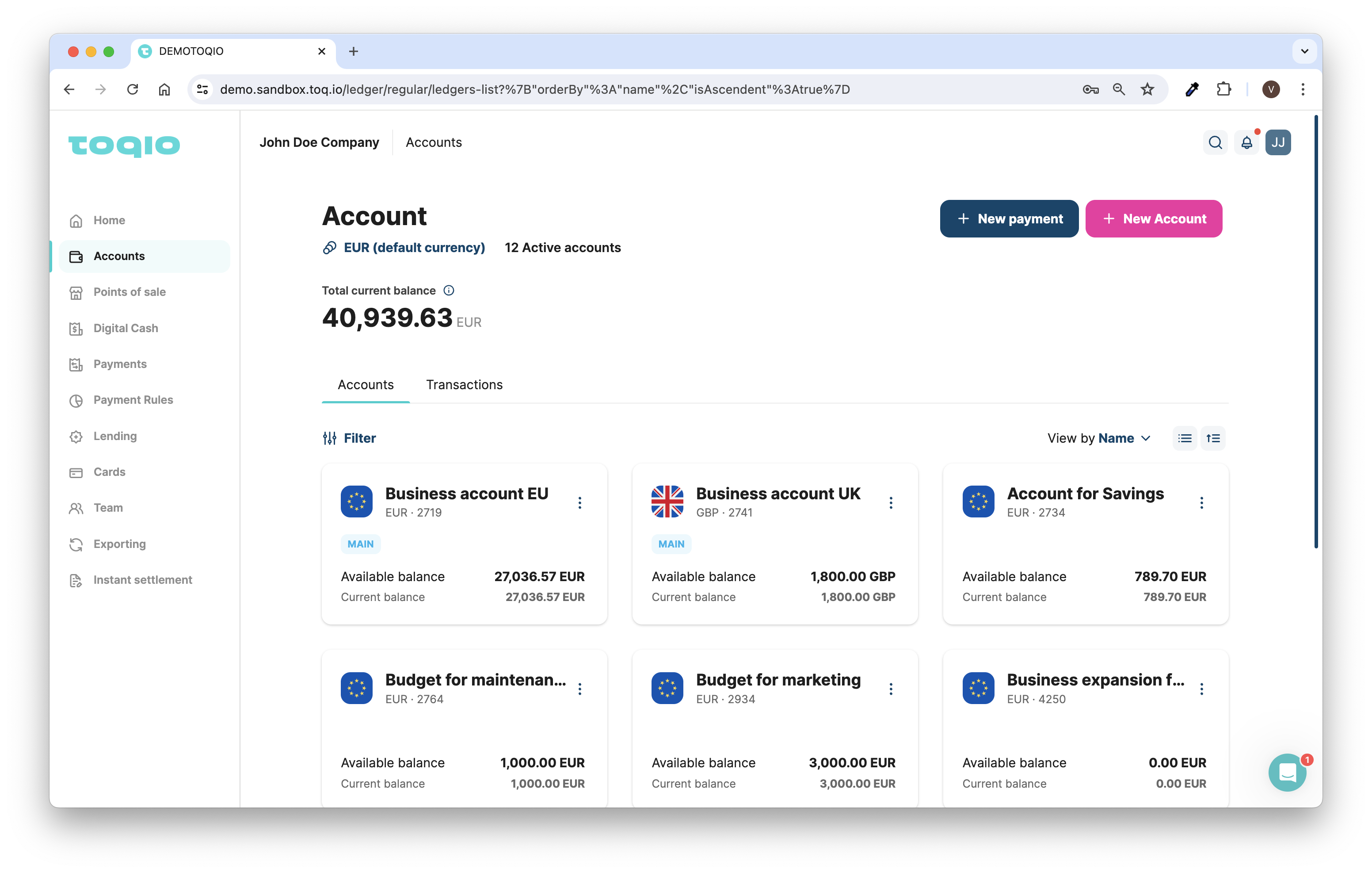The image size is (1372, 873).
Task: Open Payment Rules section
Action: click(x=144, y=400)
